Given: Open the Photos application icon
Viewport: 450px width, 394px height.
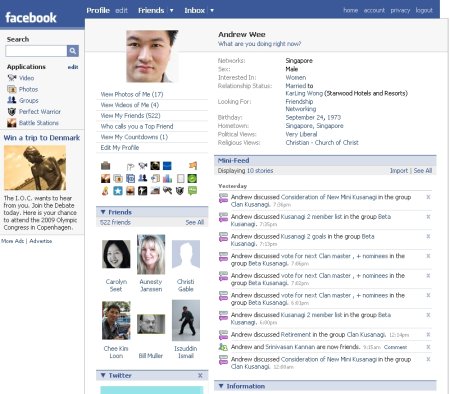Looking at the screenshot, I should 12,89.
